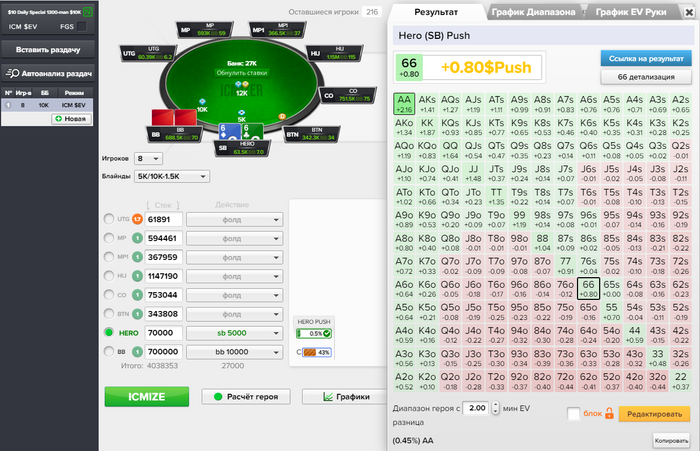Click the orange 17 badge next to UTG
Screen dimensions: 700x451
click(x=137, y=219)
